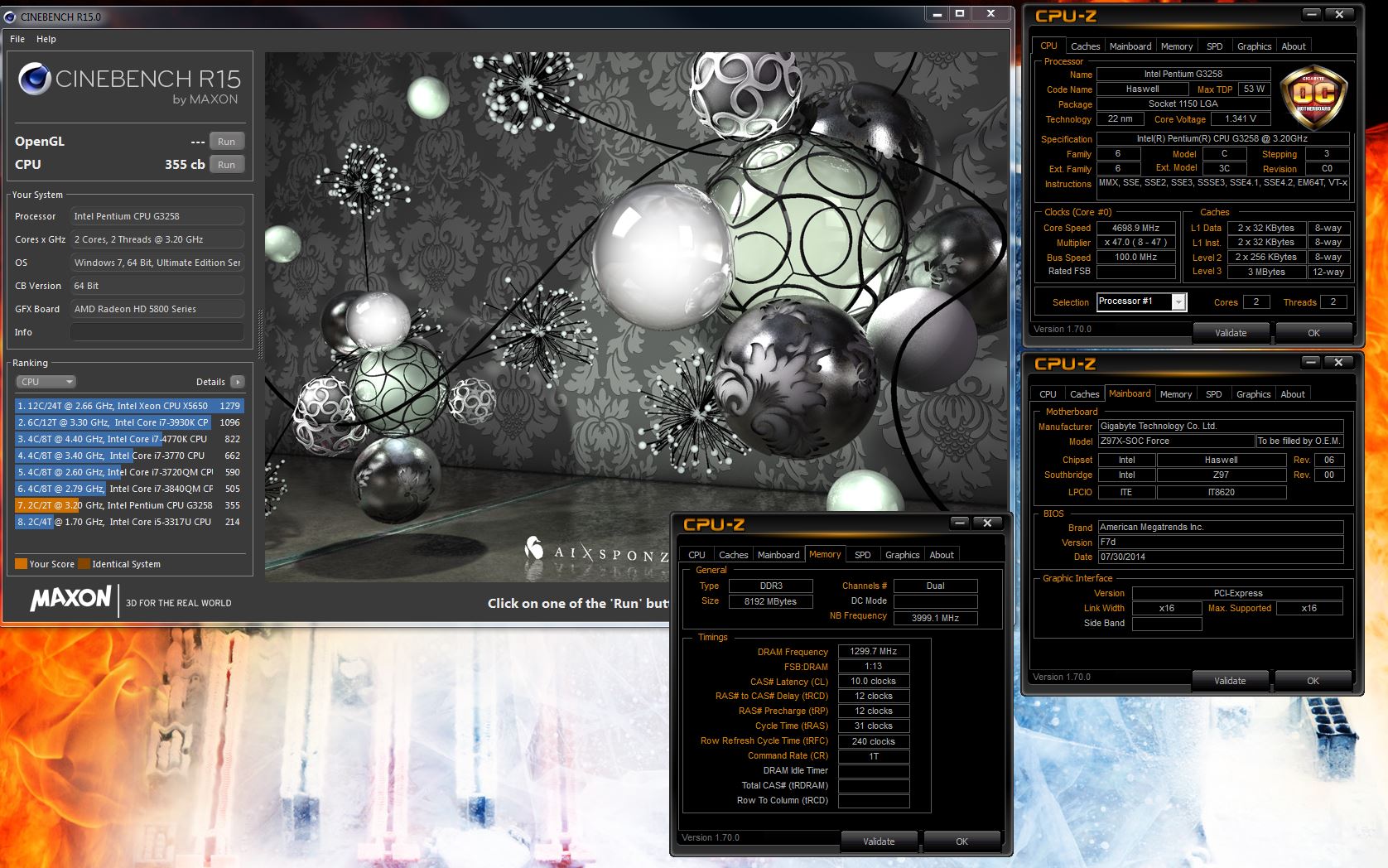Screen dimensions: 1388x868
Task: Select ranking row Intel Pentium CPU G3258
Action: (x=128, y=505)
